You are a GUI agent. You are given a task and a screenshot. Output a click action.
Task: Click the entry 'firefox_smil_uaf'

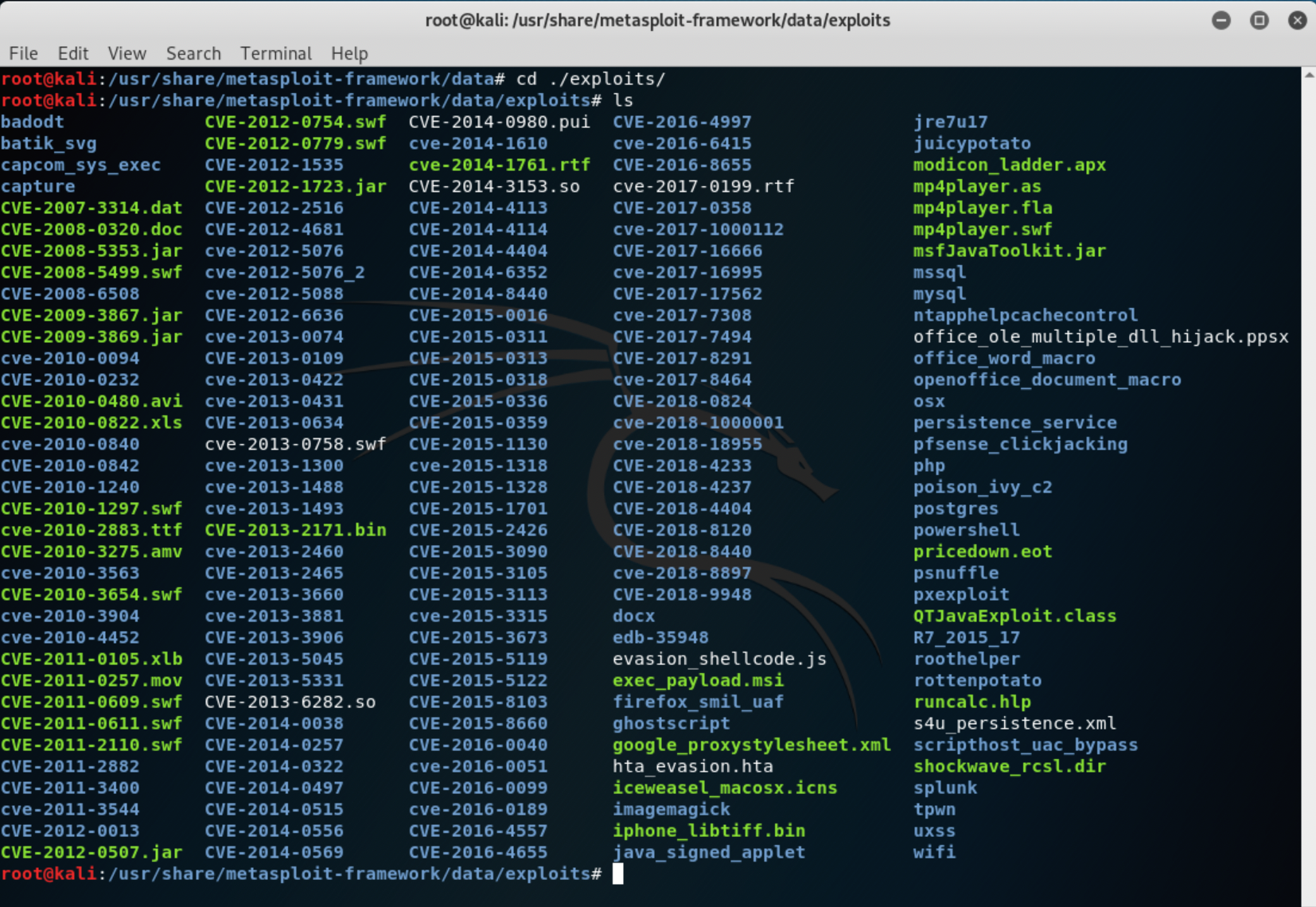(698, 702)
